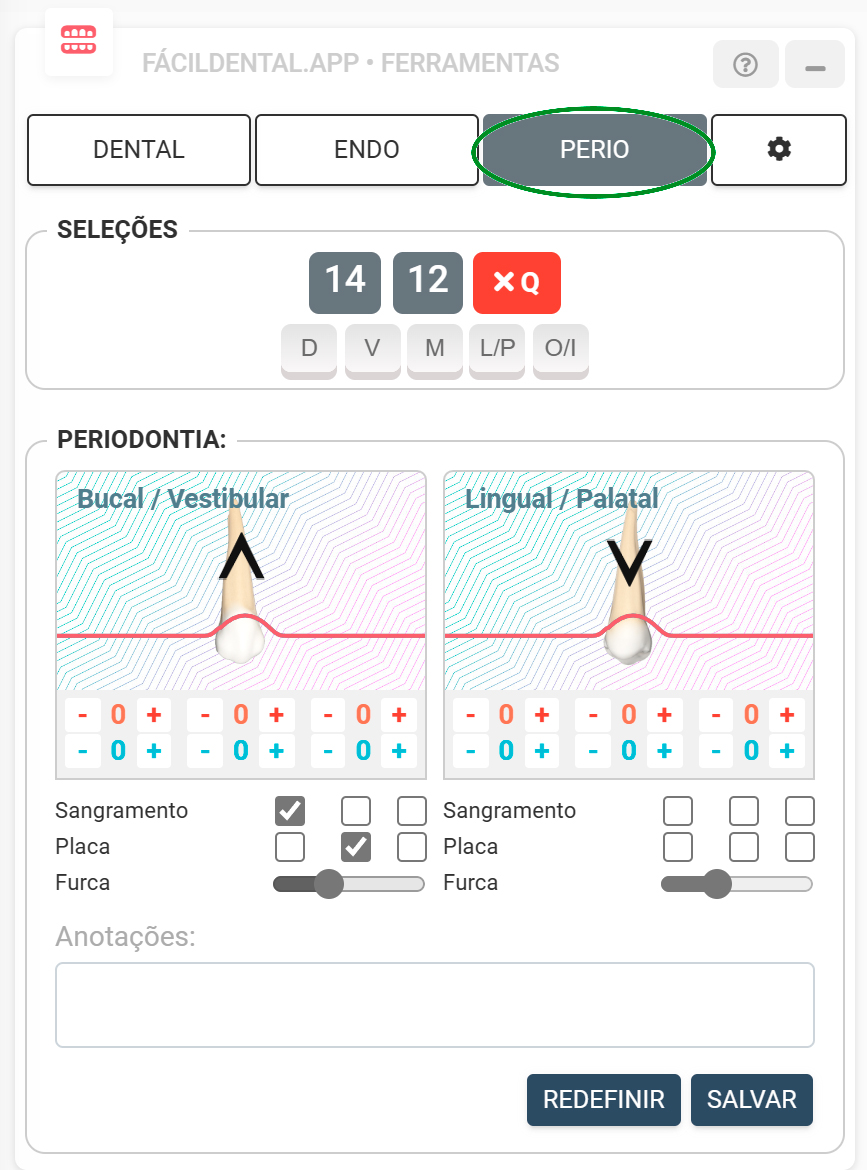Check last Lingual Placa checkbox
867x1170 pixels.
tap(800, 847)
